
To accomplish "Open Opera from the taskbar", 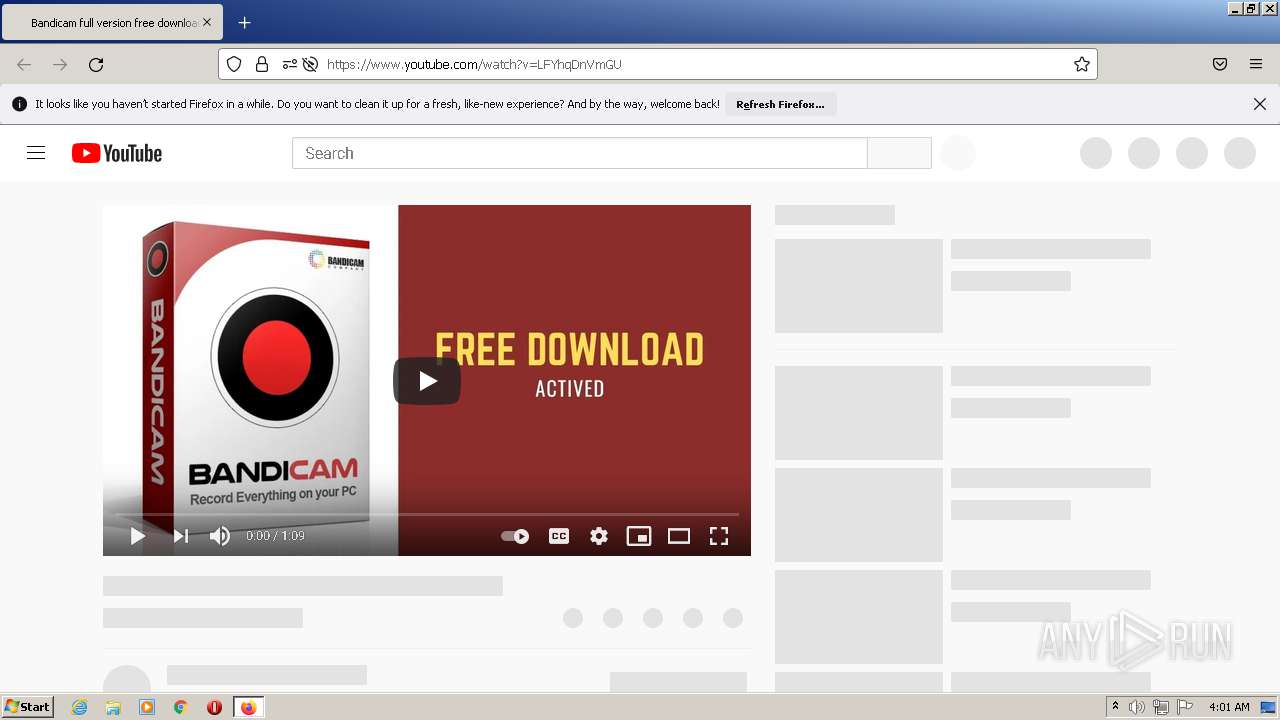I will pos(214,707).
